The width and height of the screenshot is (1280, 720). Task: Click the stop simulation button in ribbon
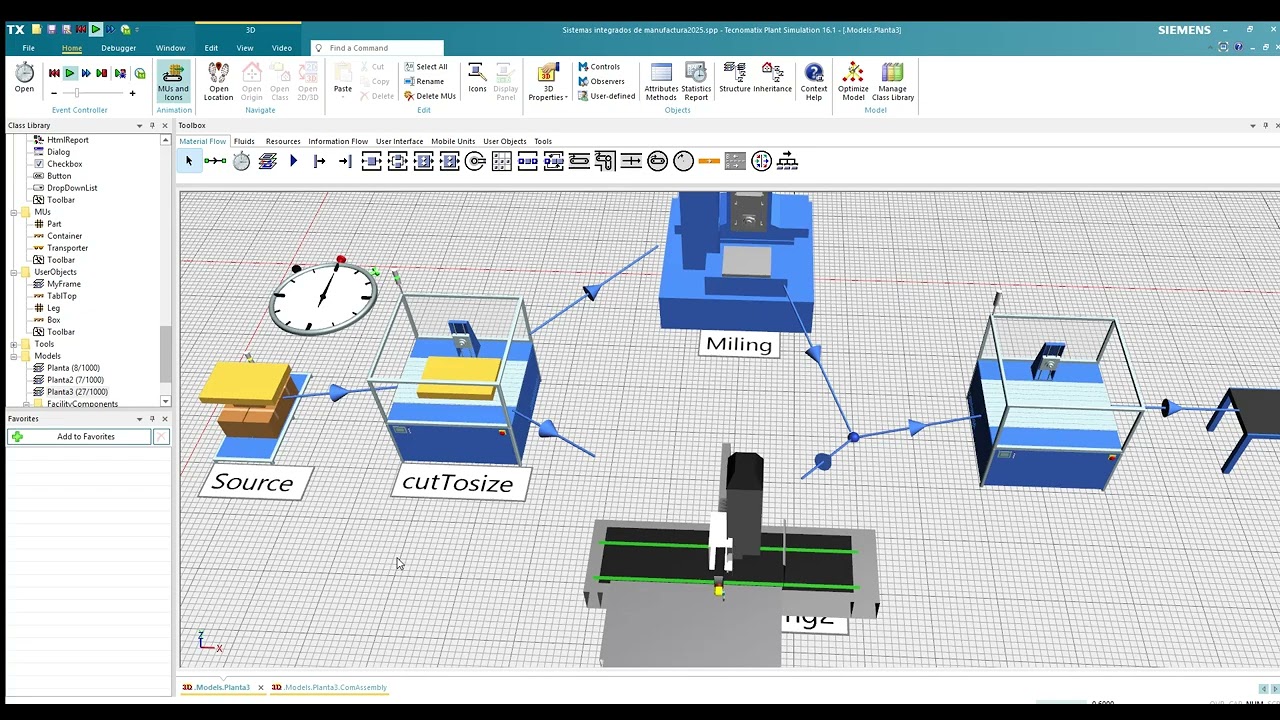(x=102, y=73)
